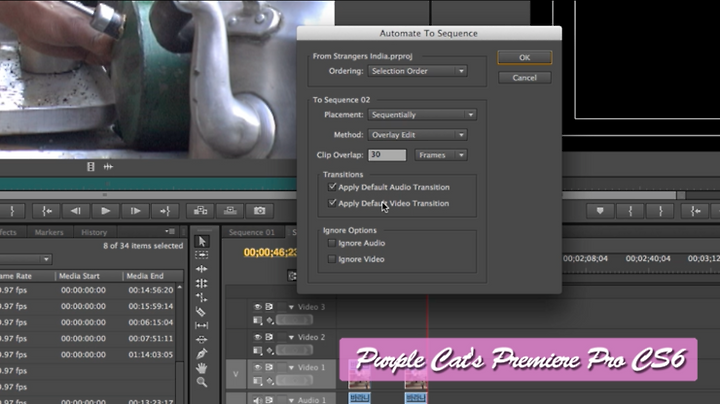720x404 pixels.
Task: Open the Project panel filter dropdown
Action: point(25,259)
